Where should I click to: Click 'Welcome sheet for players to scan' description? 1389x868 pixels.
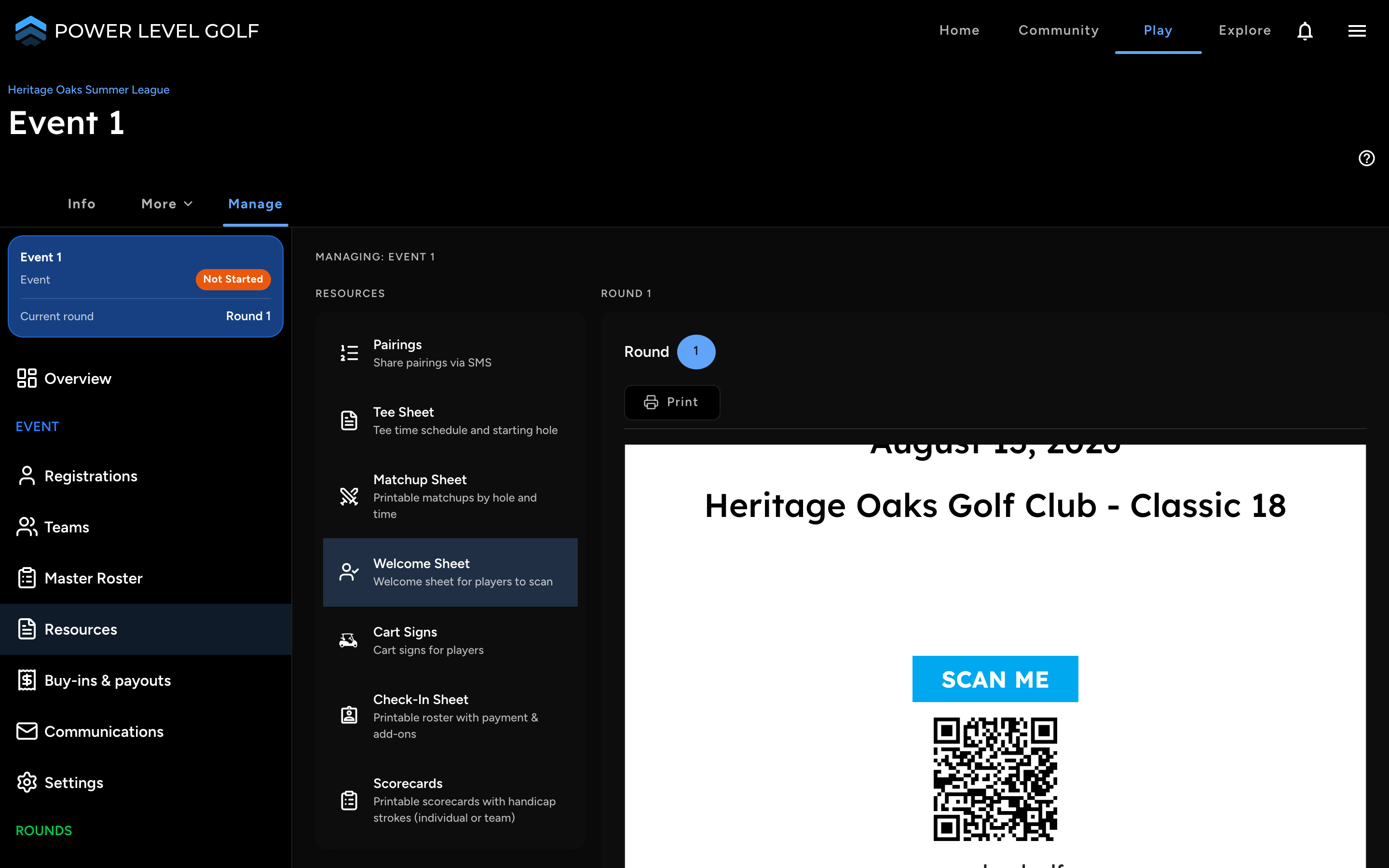463,582
